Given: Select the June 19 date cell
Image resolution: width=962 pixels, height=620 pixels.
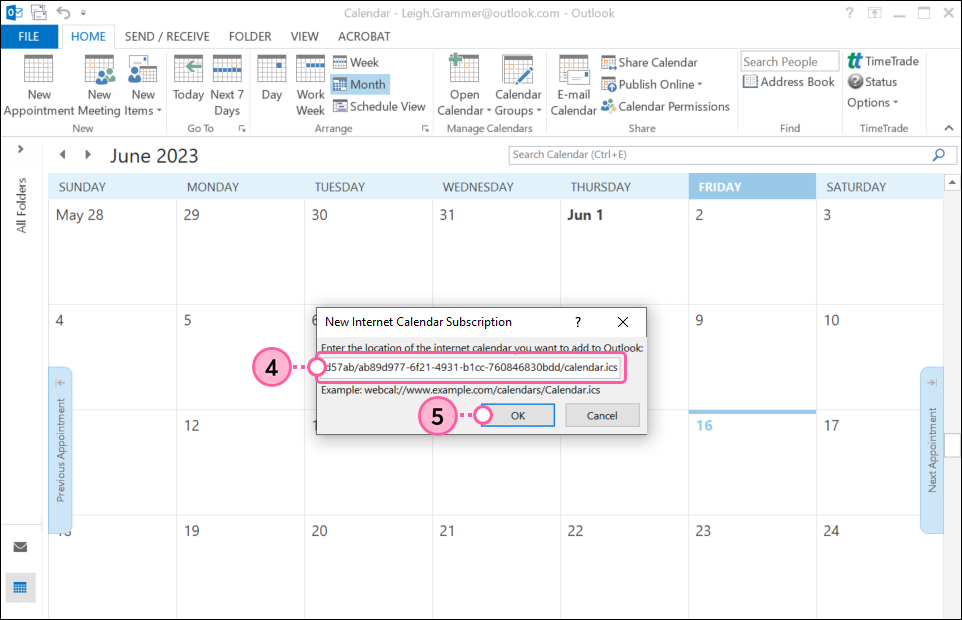Looking at the screenshot, I should tap(240, 567).
